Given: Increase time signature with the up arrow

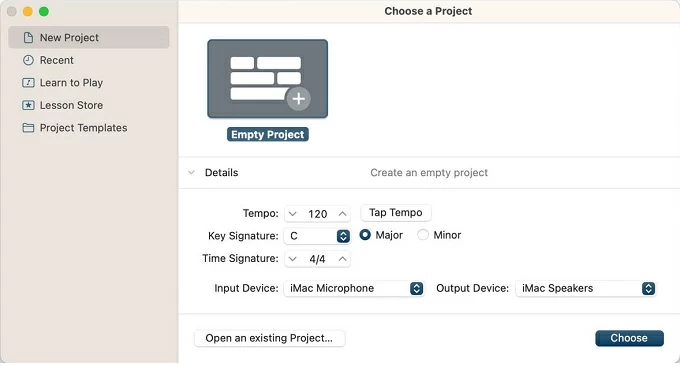Looking at the screenshot, I should pos(342,258).
